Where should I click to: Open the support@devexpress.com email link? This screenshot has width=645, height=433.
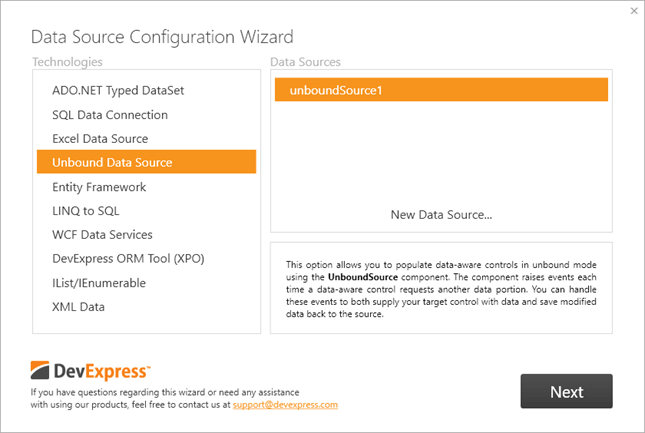pos(285,405)
